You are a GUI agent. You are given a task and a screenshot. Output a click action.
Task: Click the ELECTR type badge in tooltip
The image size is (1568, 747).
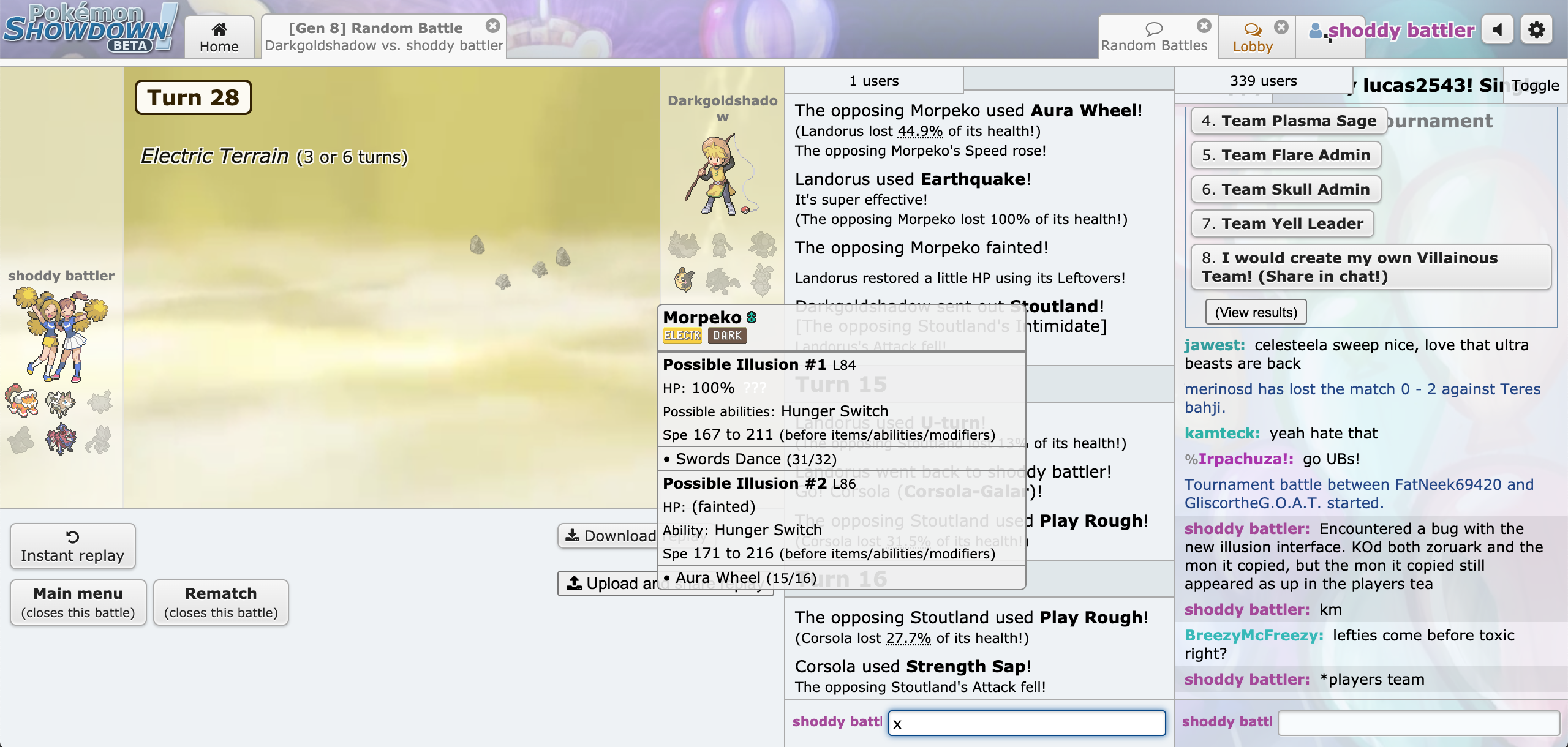(682, 336)
